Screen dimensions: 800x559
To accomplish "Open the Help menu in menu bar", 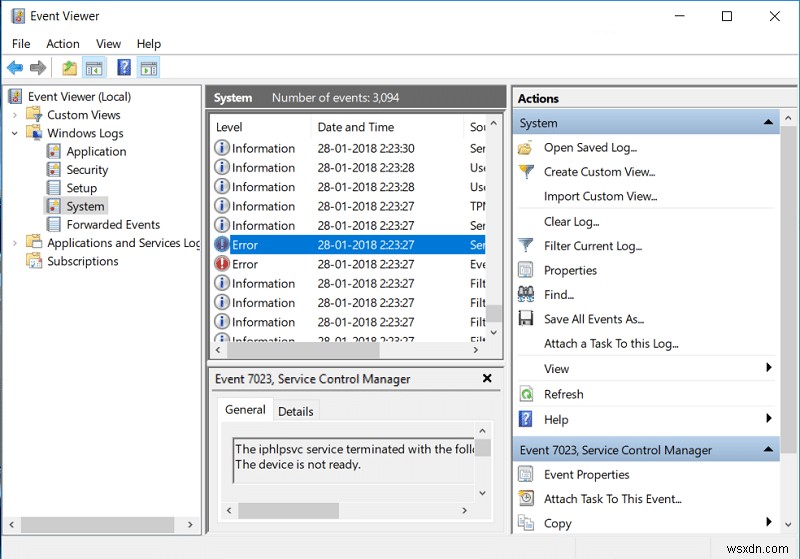I will (x=148, y=44).
